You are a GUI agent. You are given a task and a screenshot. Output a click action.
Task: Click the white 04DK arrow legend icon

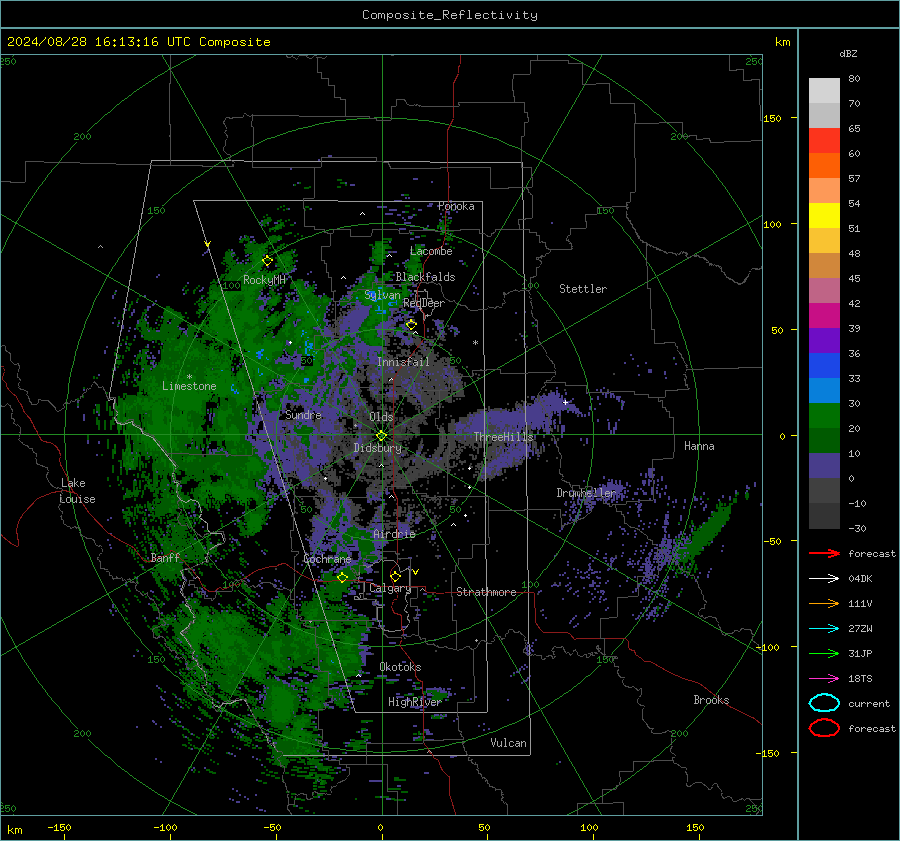(x=824, y=579)
